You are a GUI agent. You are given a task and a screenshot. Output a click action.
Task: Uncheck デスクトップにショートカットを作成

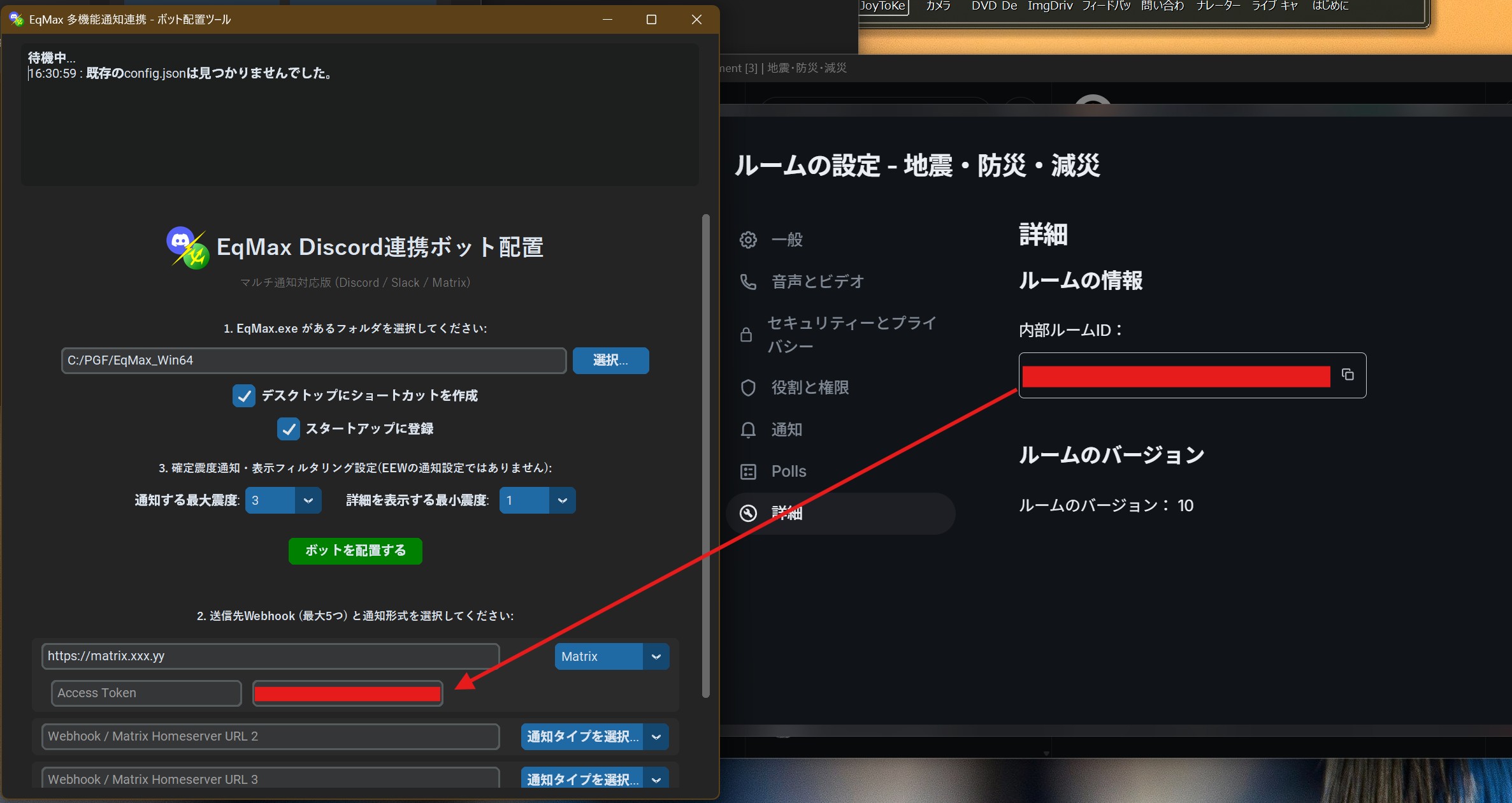(244, 395)
